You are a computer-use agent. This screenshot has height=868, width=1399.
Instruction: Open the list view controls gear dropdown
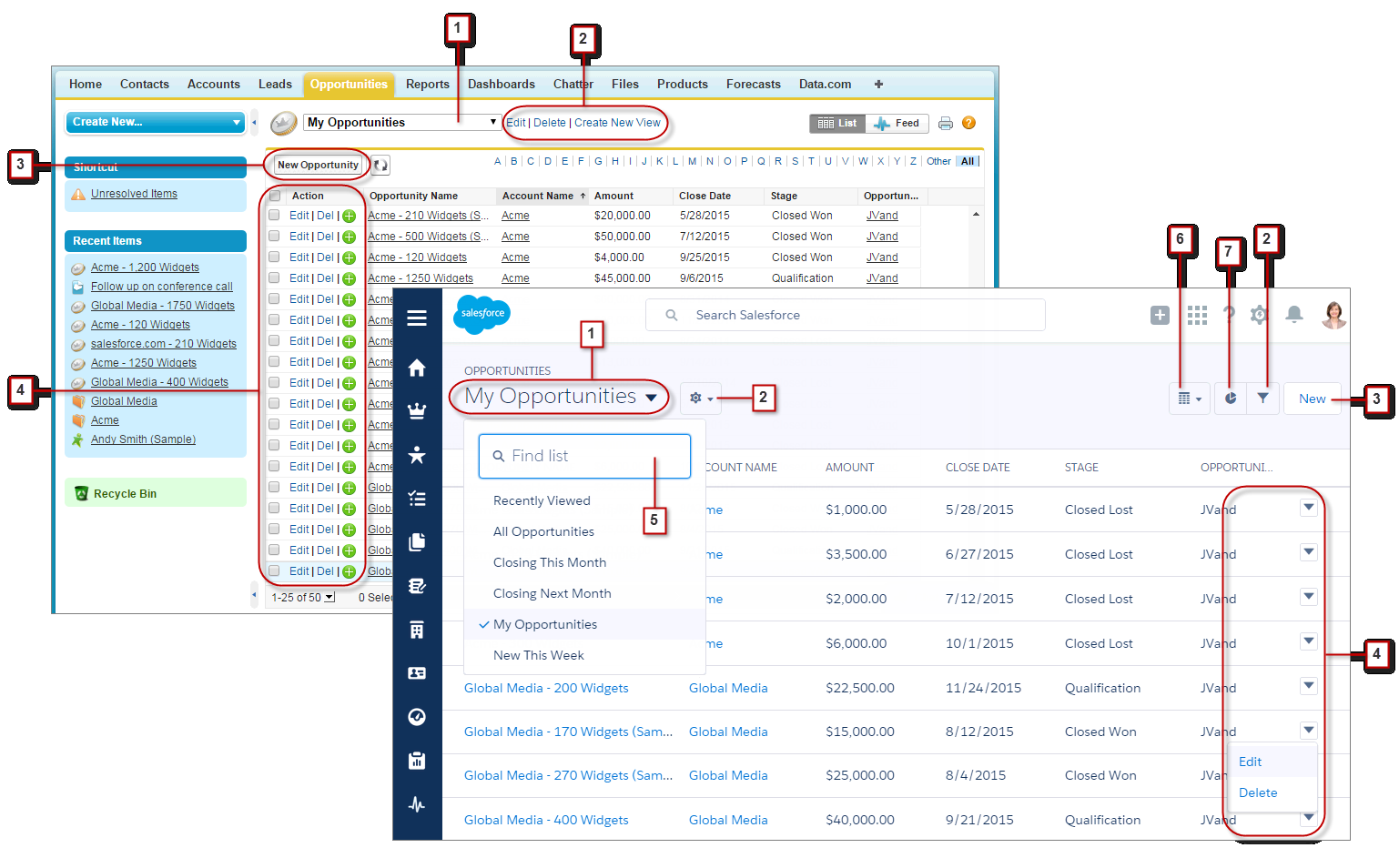[x=700, y=399]
